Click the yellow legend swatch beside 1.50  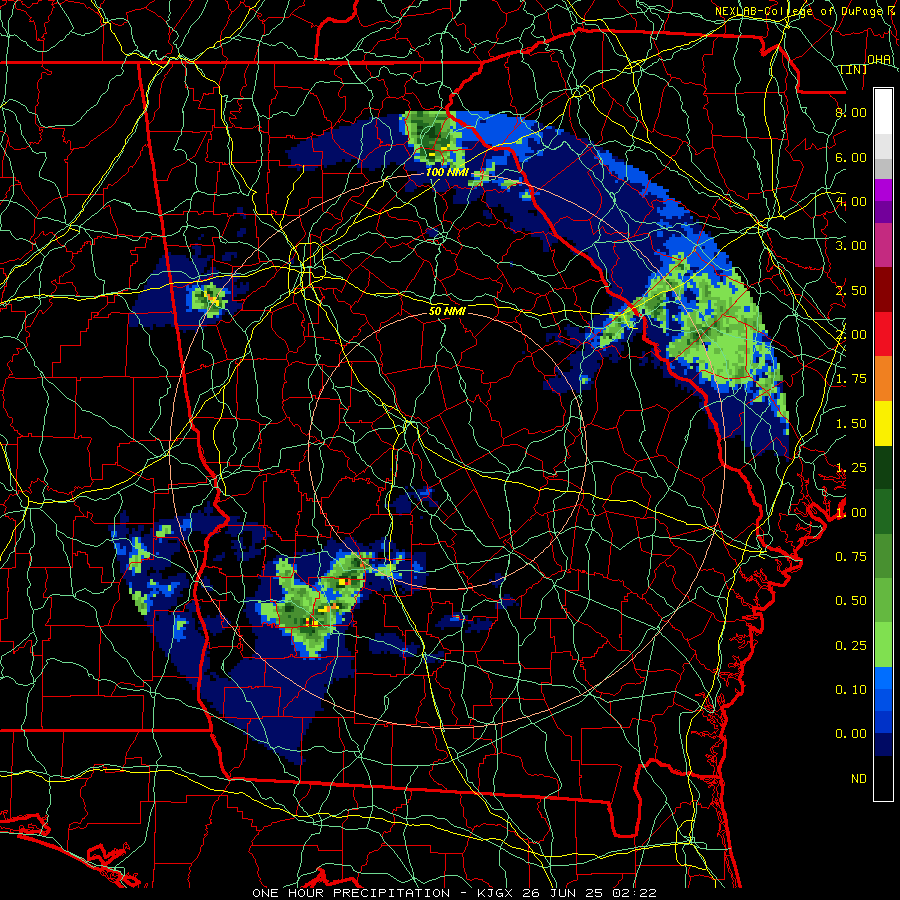coord(883,423)
